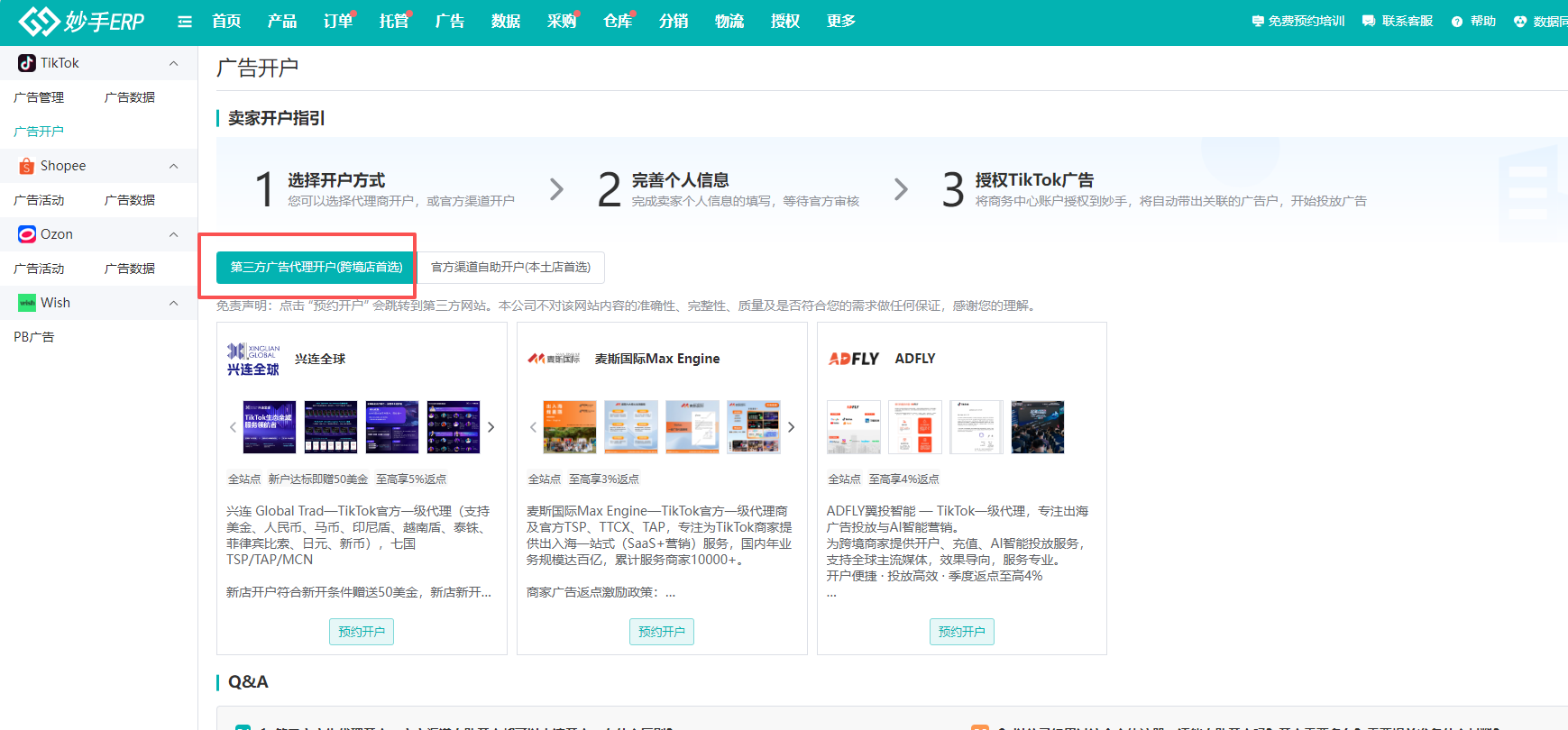1568x730 pixels.
Task: Open Shopee 广告数据 in sidebar
Action: (x=130, y=200)
